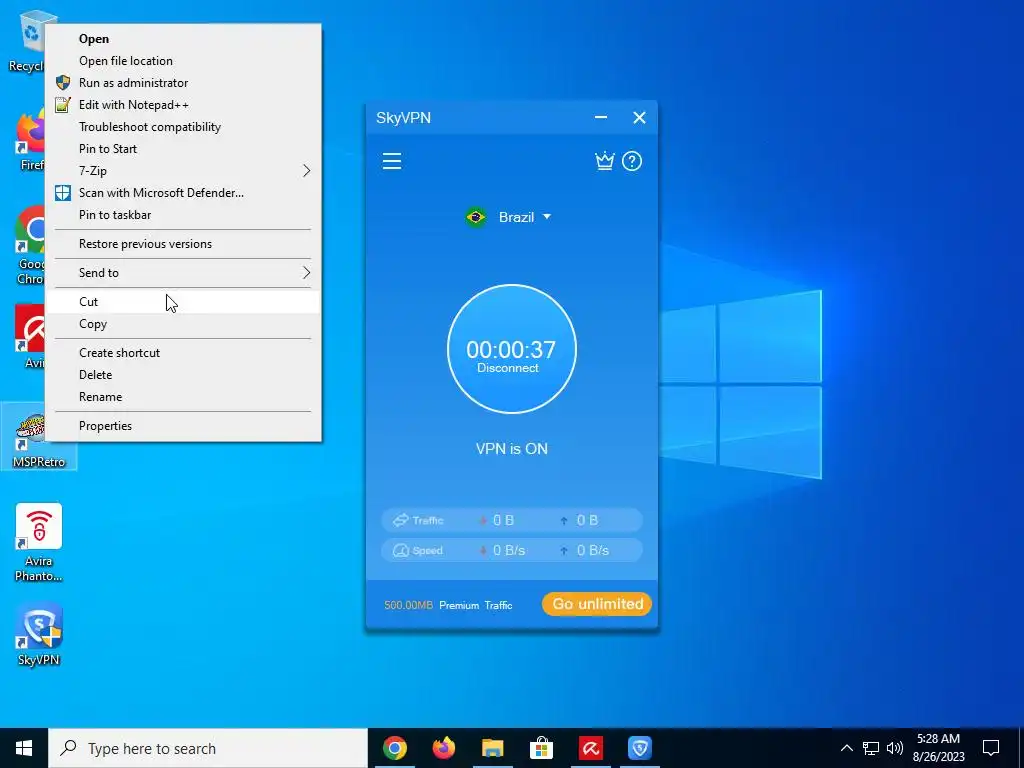The width and height of the screenshot is (1024, 768).
Task: Open Properties from the context menu
Action: [x=184, y=426]
